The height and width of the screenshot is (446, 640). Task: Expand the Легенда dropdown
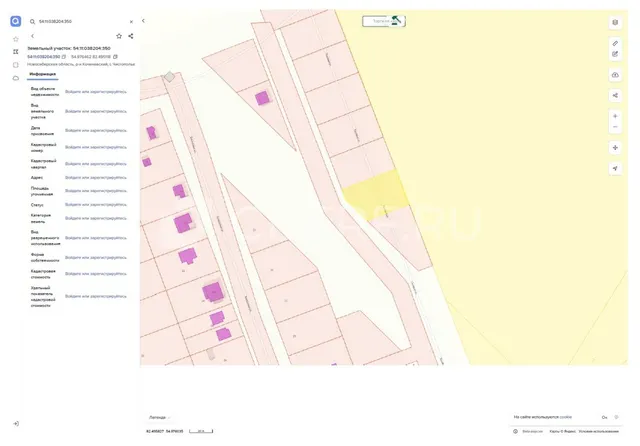click(x=159, y=417)
